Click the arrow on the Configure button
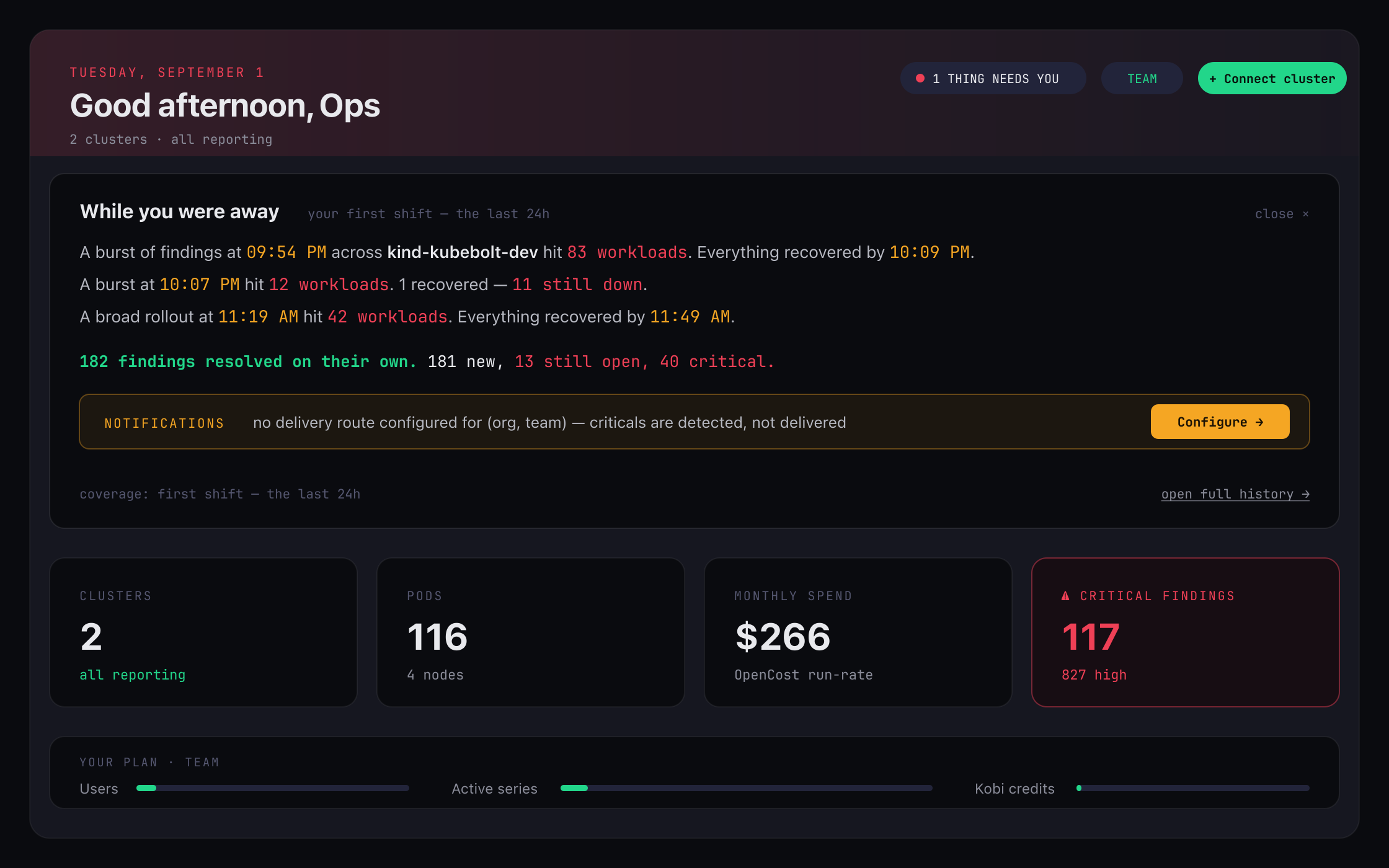 (x=1259, y=422)
